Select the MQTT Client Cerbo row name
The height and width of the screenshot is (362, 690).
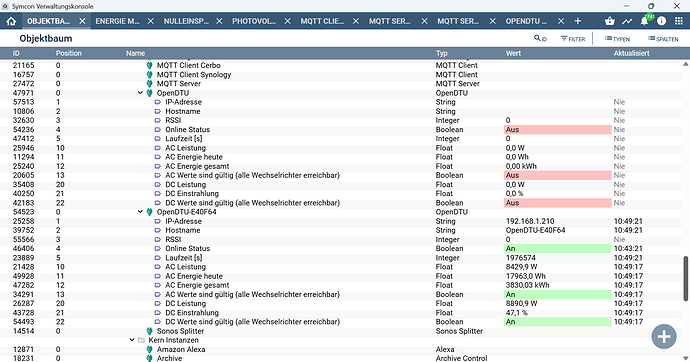pyautogui.click(x=188, y=65)
